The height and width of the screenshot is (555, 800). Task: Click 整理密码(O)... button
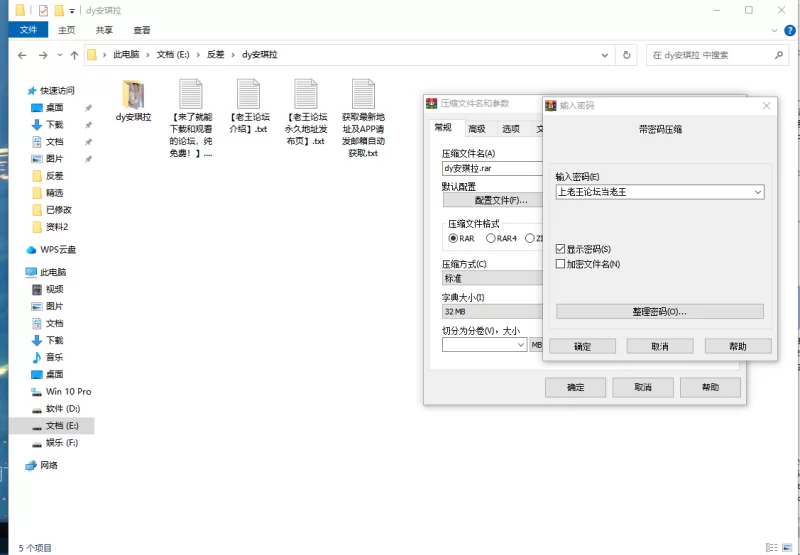tap(660, 312)
